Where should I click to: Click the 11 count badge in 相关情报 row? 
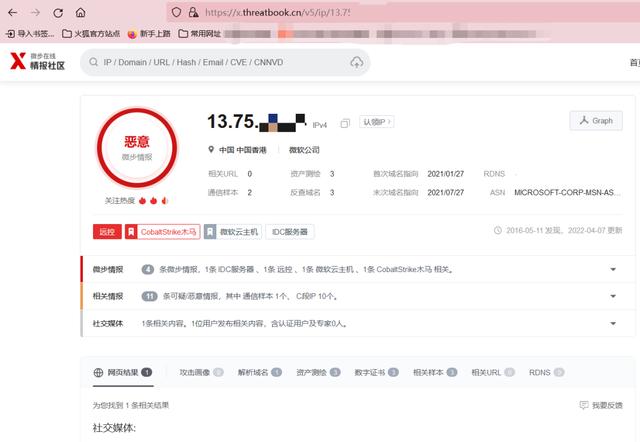pyautogui.click(x=149, y=296)
